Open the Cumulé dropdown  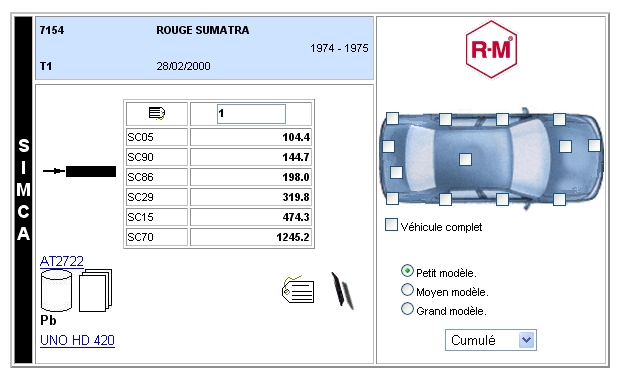point(491,340)
